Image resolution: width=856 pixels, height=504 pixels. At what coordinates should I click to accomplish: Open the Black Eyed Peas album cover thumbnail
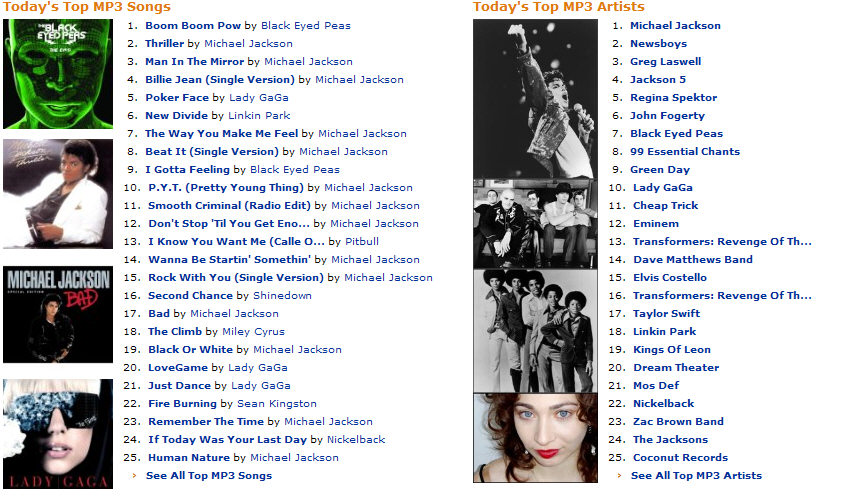(58, 74)
